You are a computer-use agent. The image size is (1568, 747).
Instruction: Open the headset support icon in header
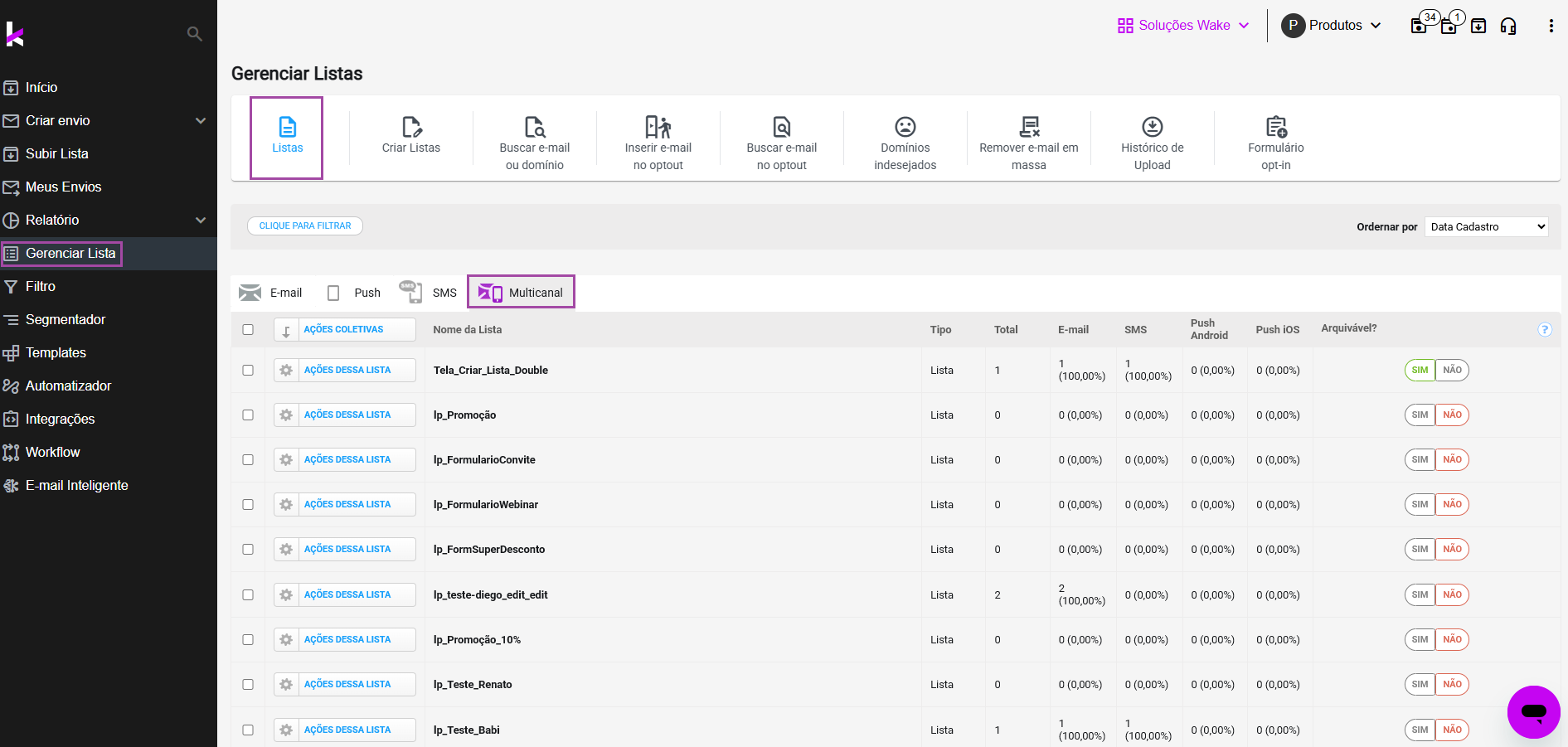(1508, 26)
